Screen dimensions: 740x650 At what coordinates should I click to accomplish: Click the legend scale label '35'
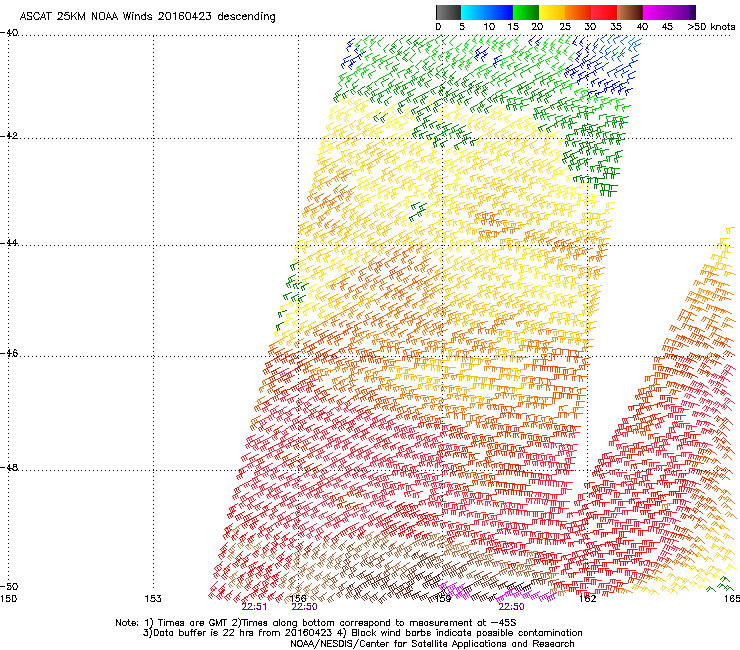616,27
